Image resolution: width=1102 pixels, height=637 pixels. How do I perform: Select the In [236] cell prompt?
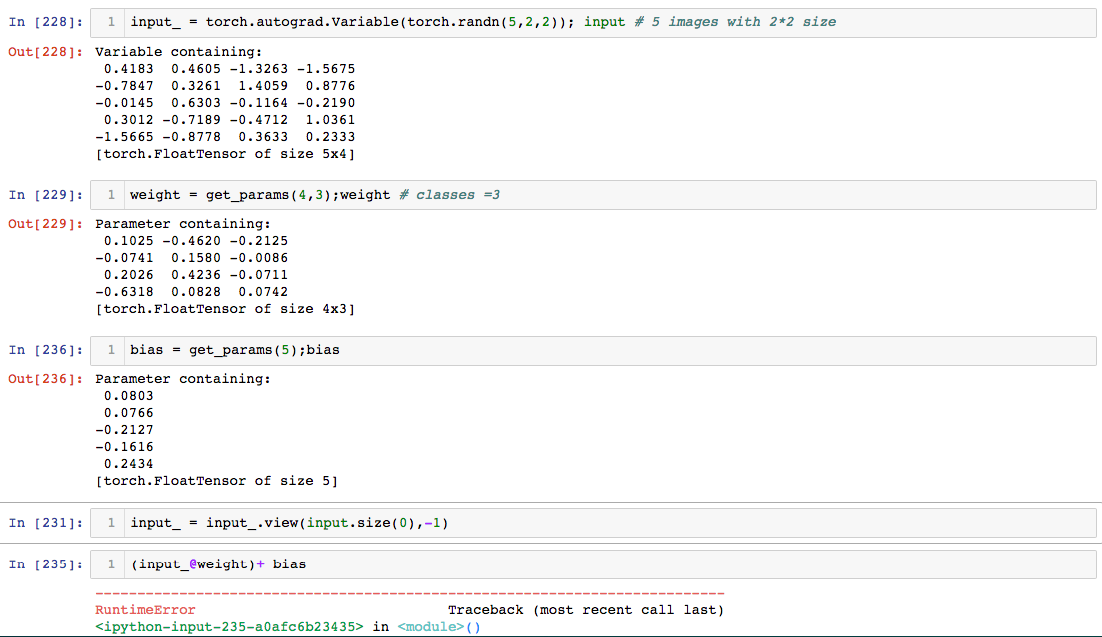[45, 350]
